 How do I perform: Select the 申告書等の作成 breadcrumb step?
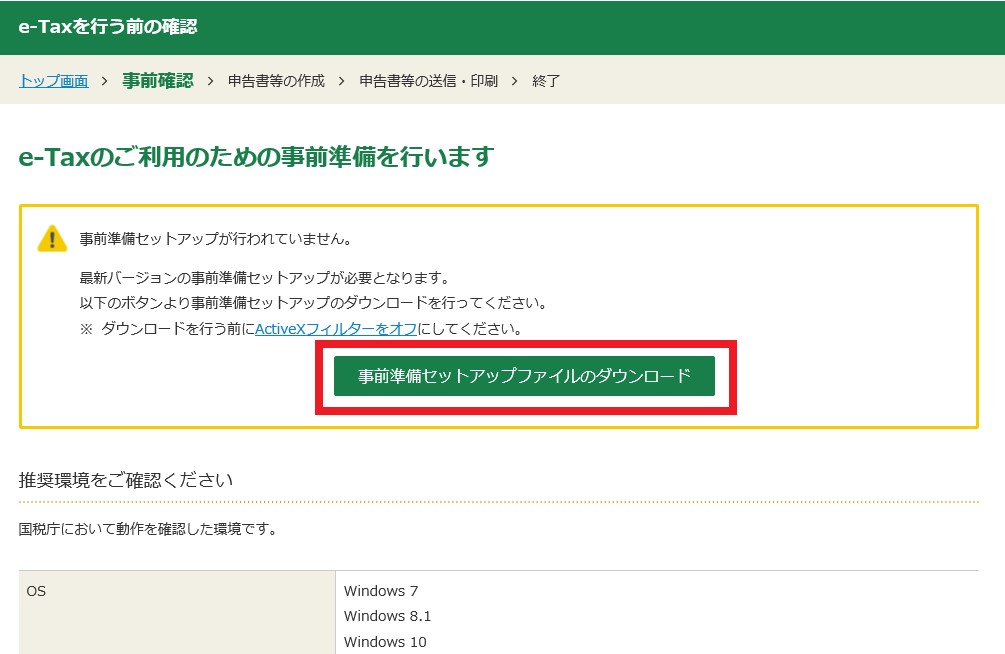(x=276, y=81)
